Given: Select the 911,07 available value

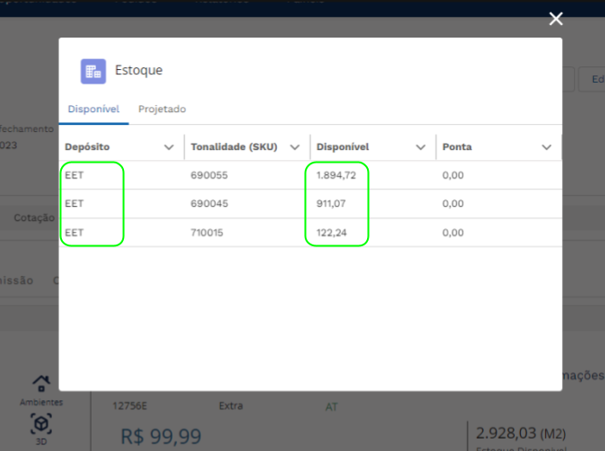Looking at the screenshot, I should point(332,204).
